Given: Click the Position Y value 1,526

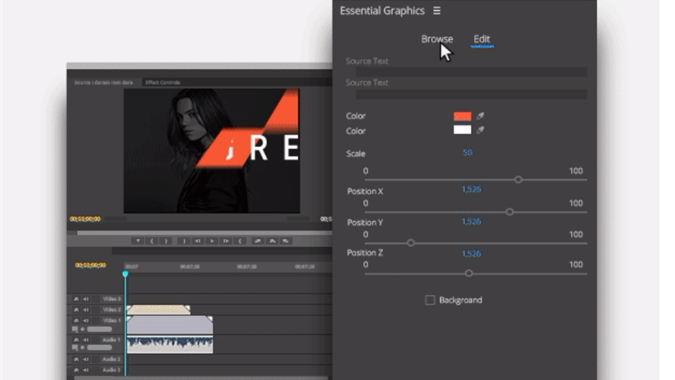Looking at the screenshot, I should (x=471, y=221).
